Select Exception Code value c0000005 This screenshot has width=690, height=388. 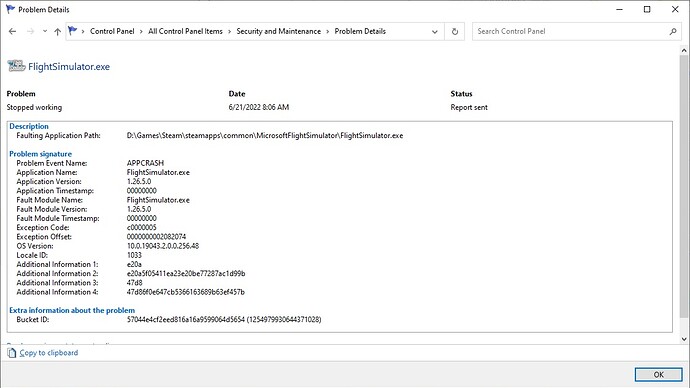tap(141, 227)
